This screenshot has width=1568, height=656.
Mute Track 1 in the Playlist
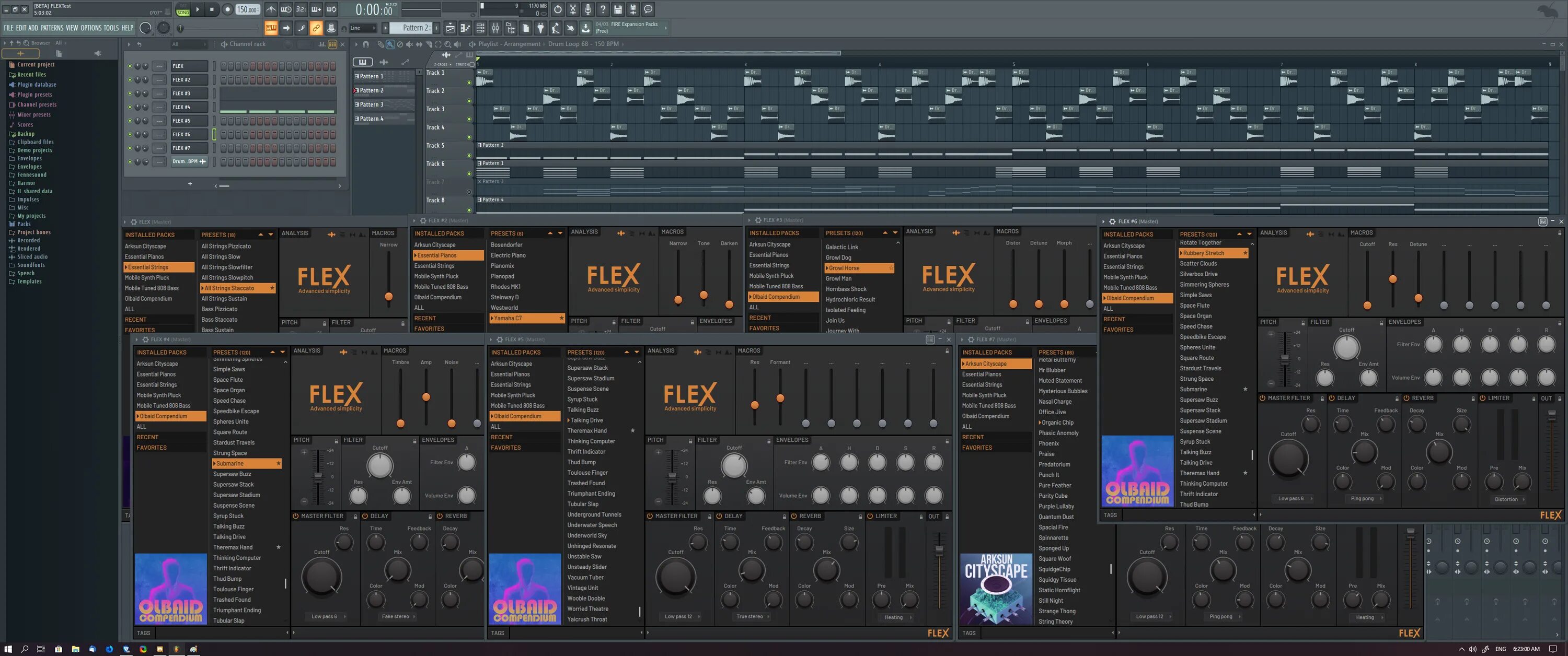pos(469,83)
